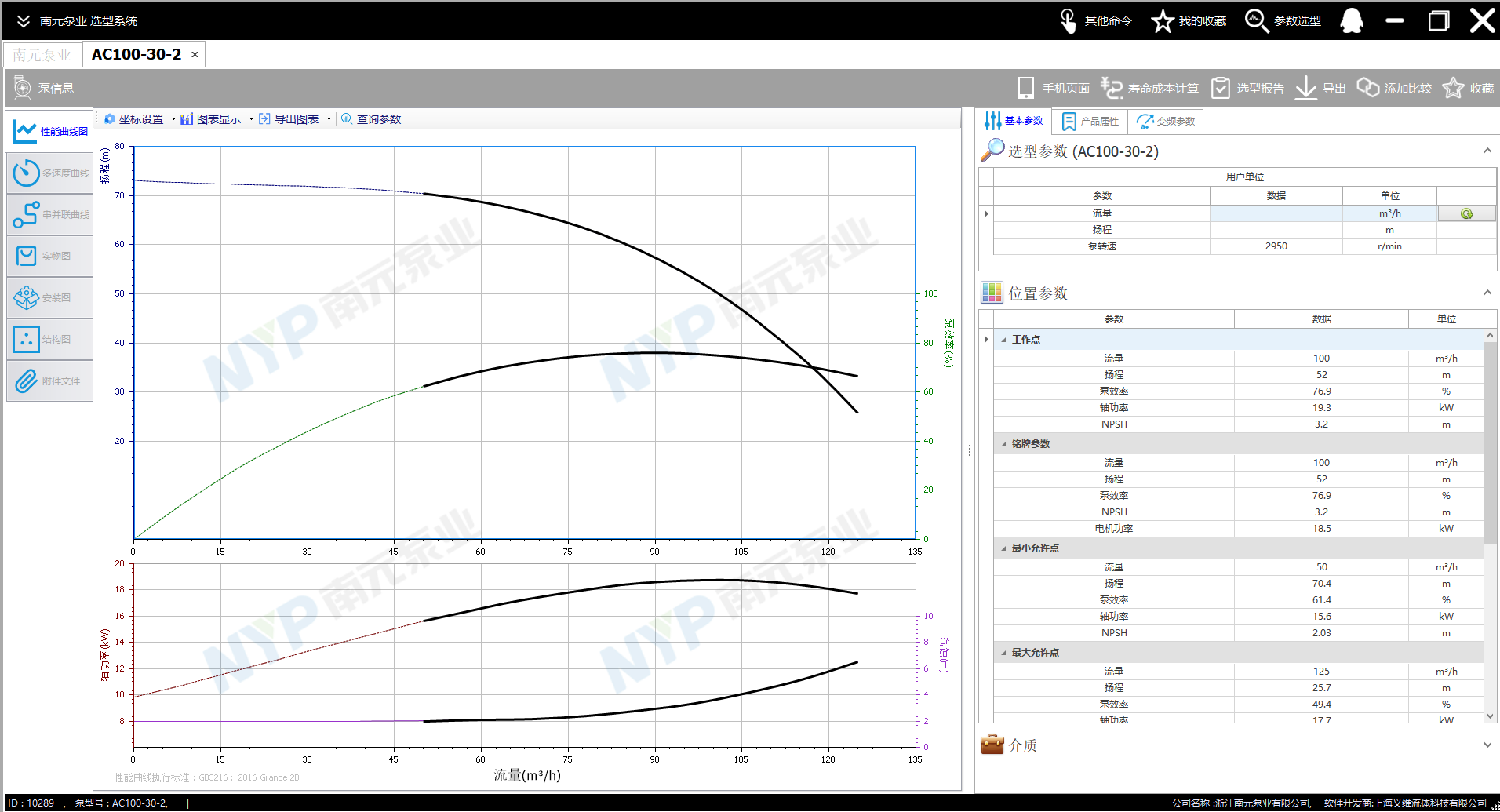Open the 结构图 sidebar view

[49, 339]
